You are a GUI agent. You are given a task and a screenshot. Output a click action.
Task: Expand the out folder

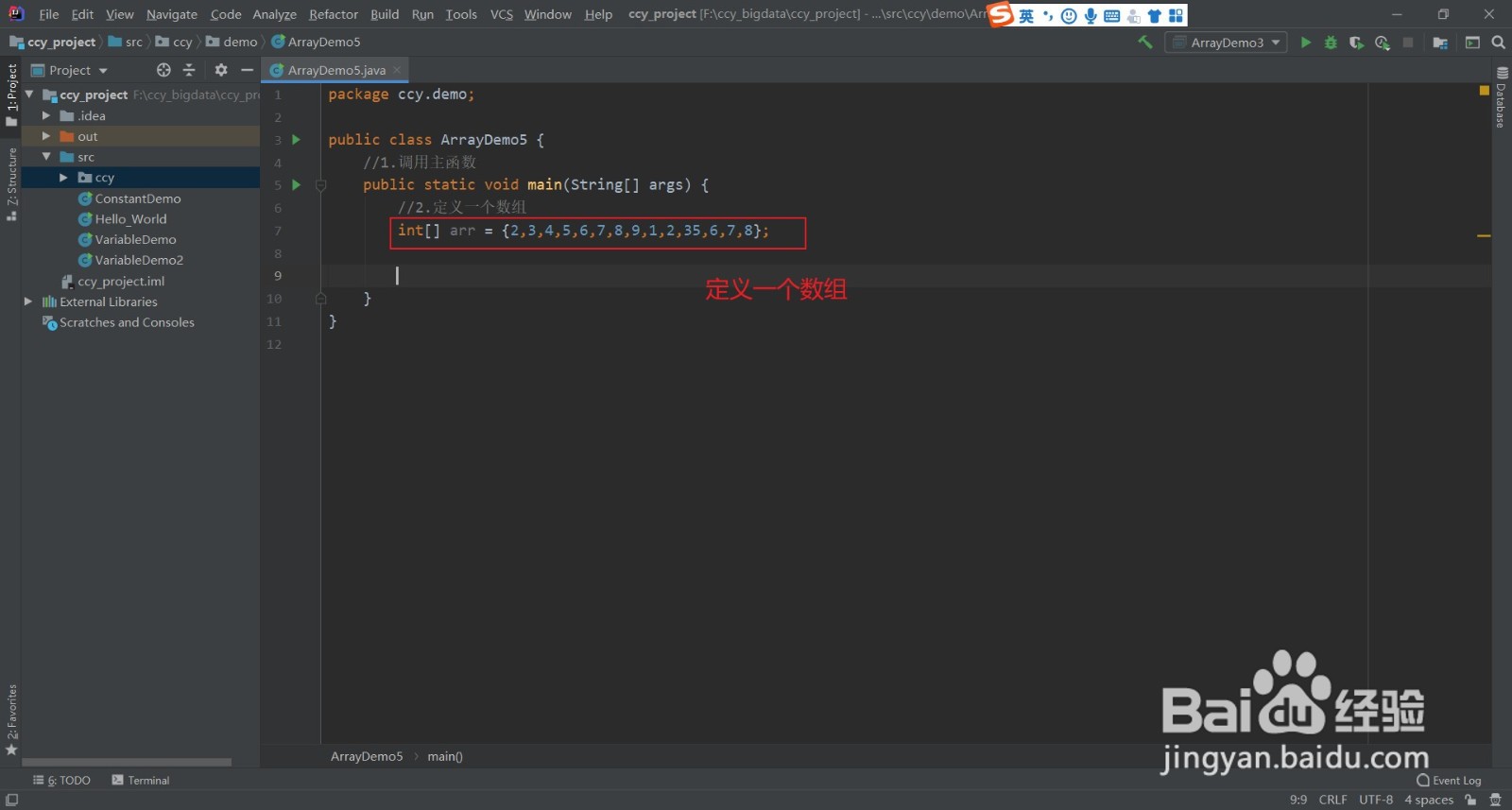[46, 136]
